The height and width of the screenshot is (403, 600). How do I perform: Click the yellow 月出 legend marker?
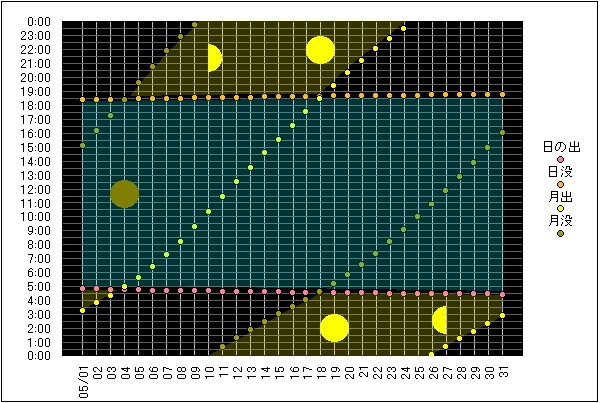pos(560,209)
